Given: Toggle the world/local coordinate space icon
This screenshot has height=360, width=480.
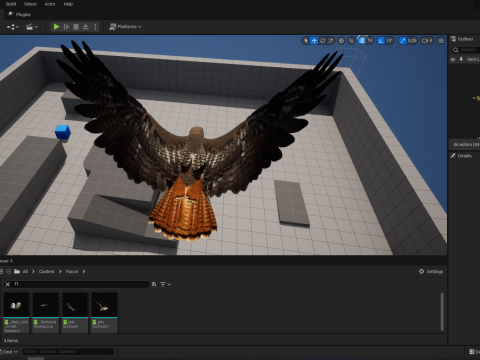Looking at the screenshot, I should coord(341,41).
